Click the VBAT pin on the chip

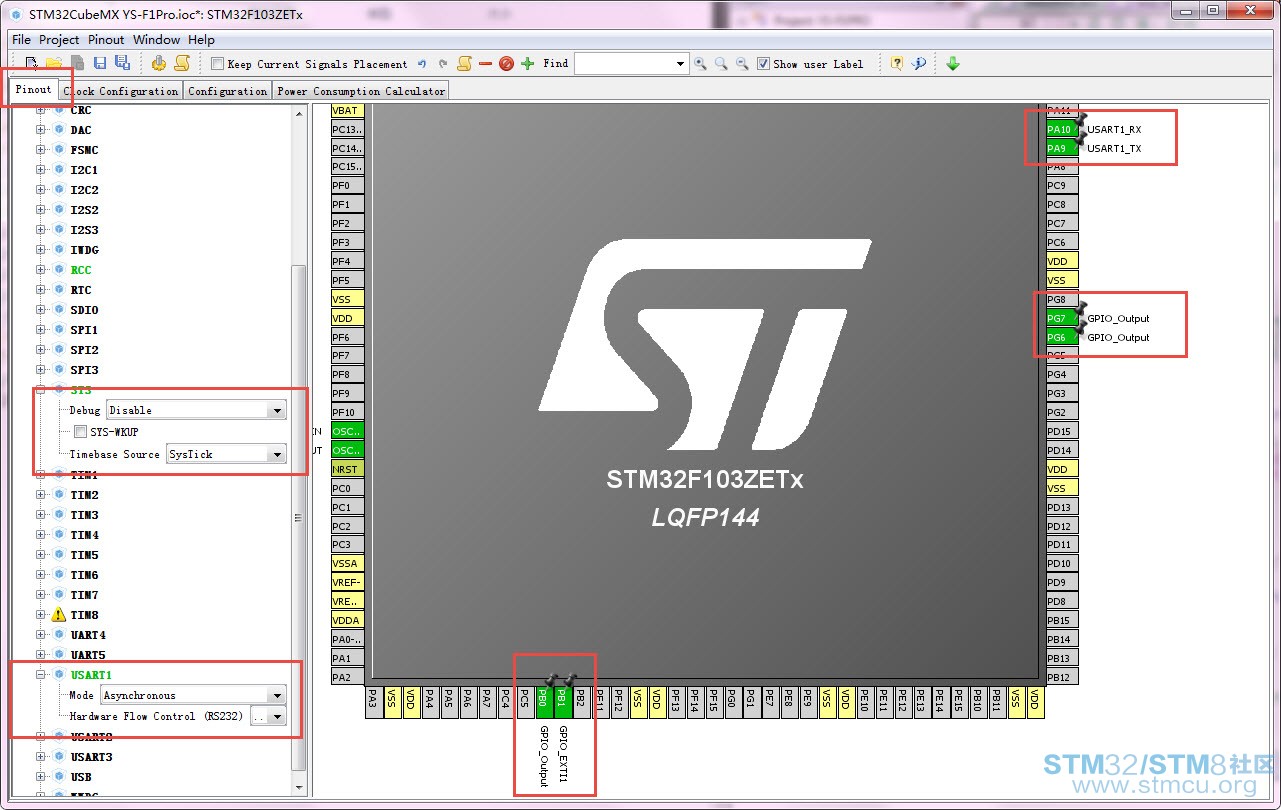347,110
